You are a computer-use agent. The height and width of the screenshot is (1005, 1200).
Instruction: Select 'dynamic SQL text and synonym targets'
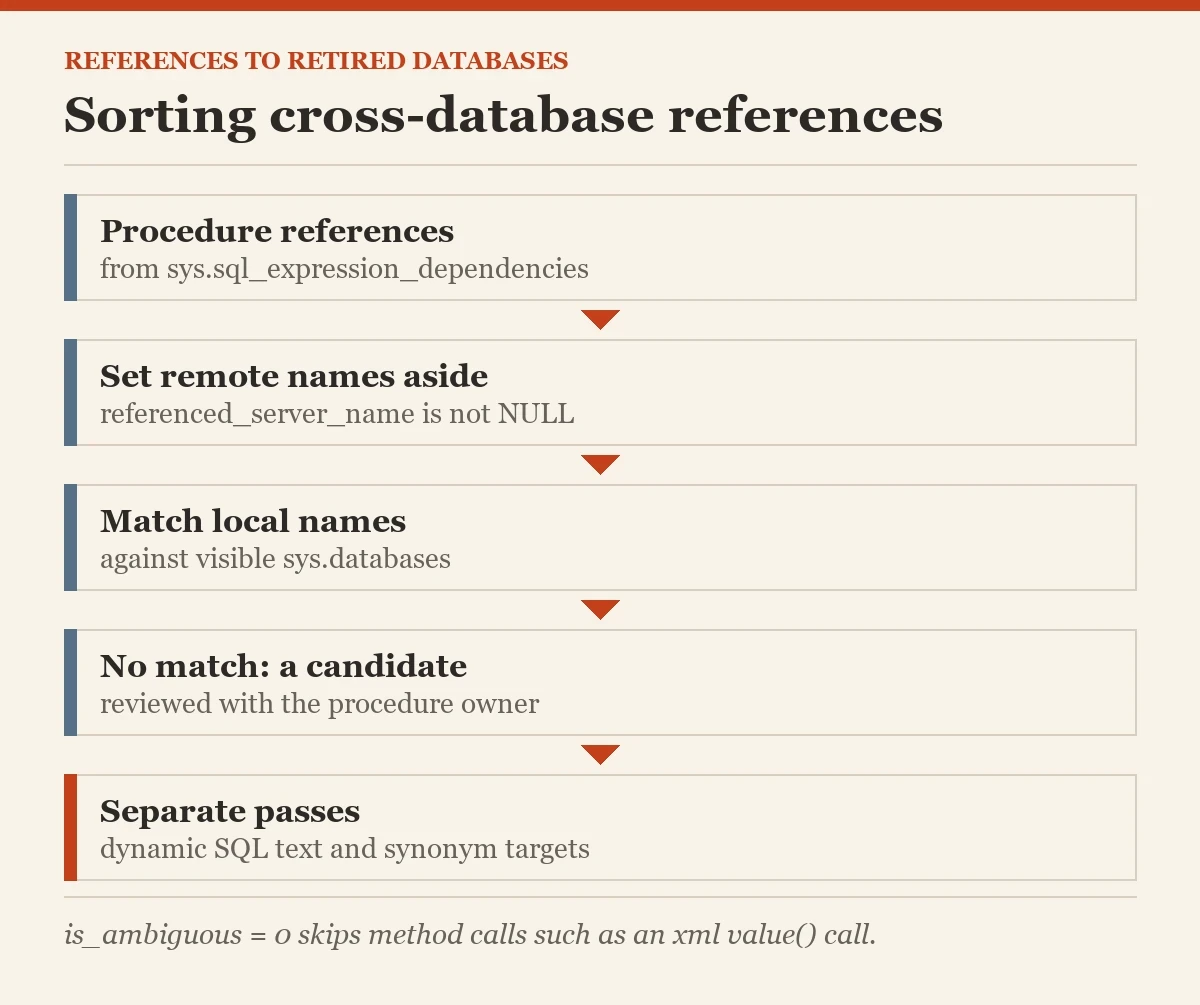coord(345,849)
